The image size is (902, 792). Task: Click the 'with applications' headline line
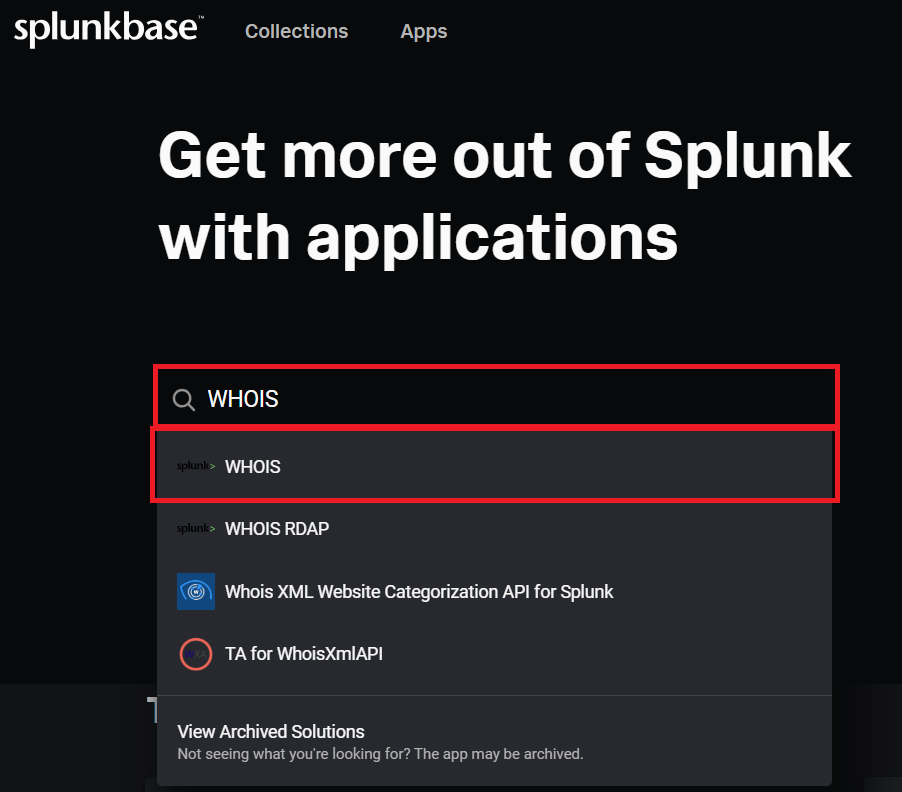pos(418,237)
